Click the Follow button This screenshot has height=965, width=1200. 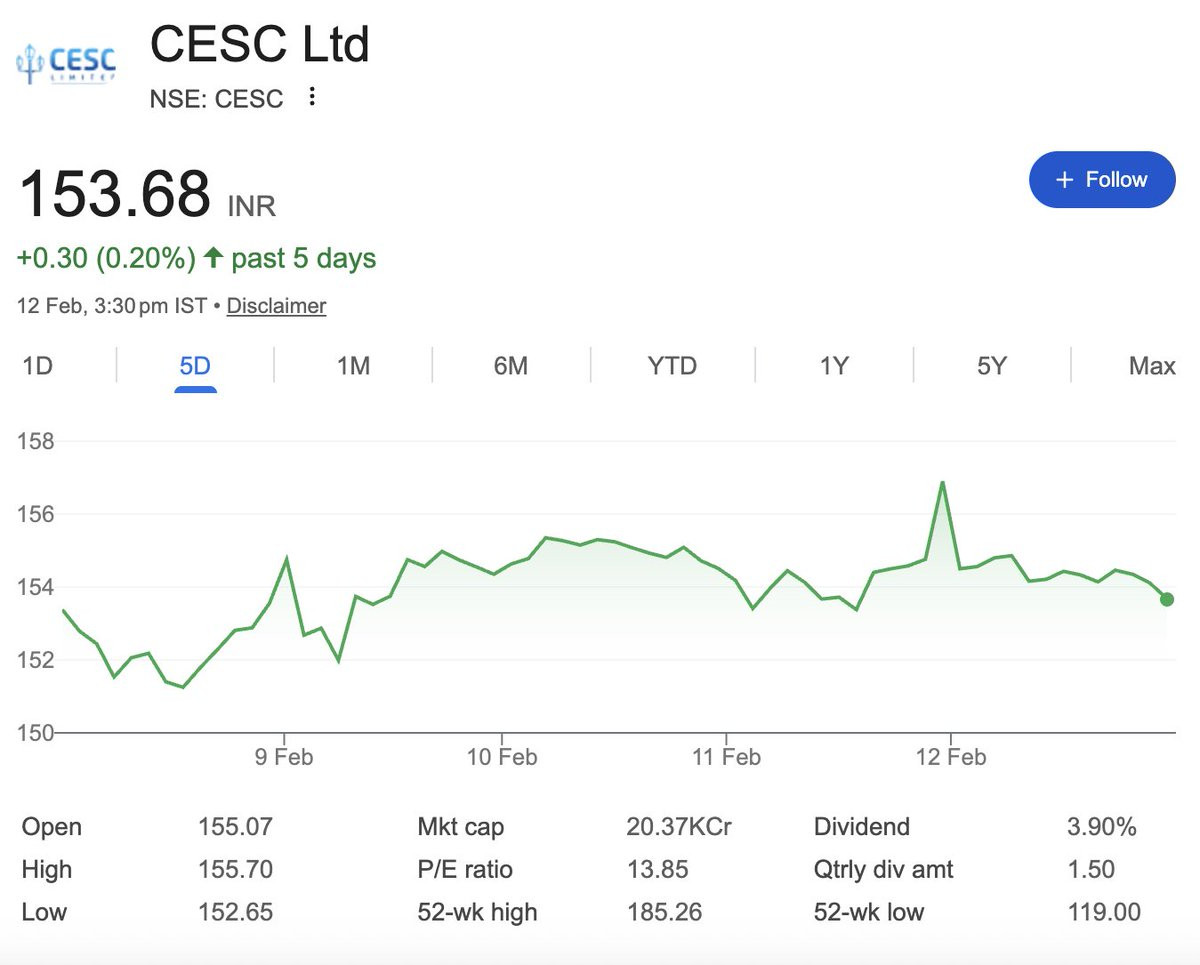click(1101, 180)
